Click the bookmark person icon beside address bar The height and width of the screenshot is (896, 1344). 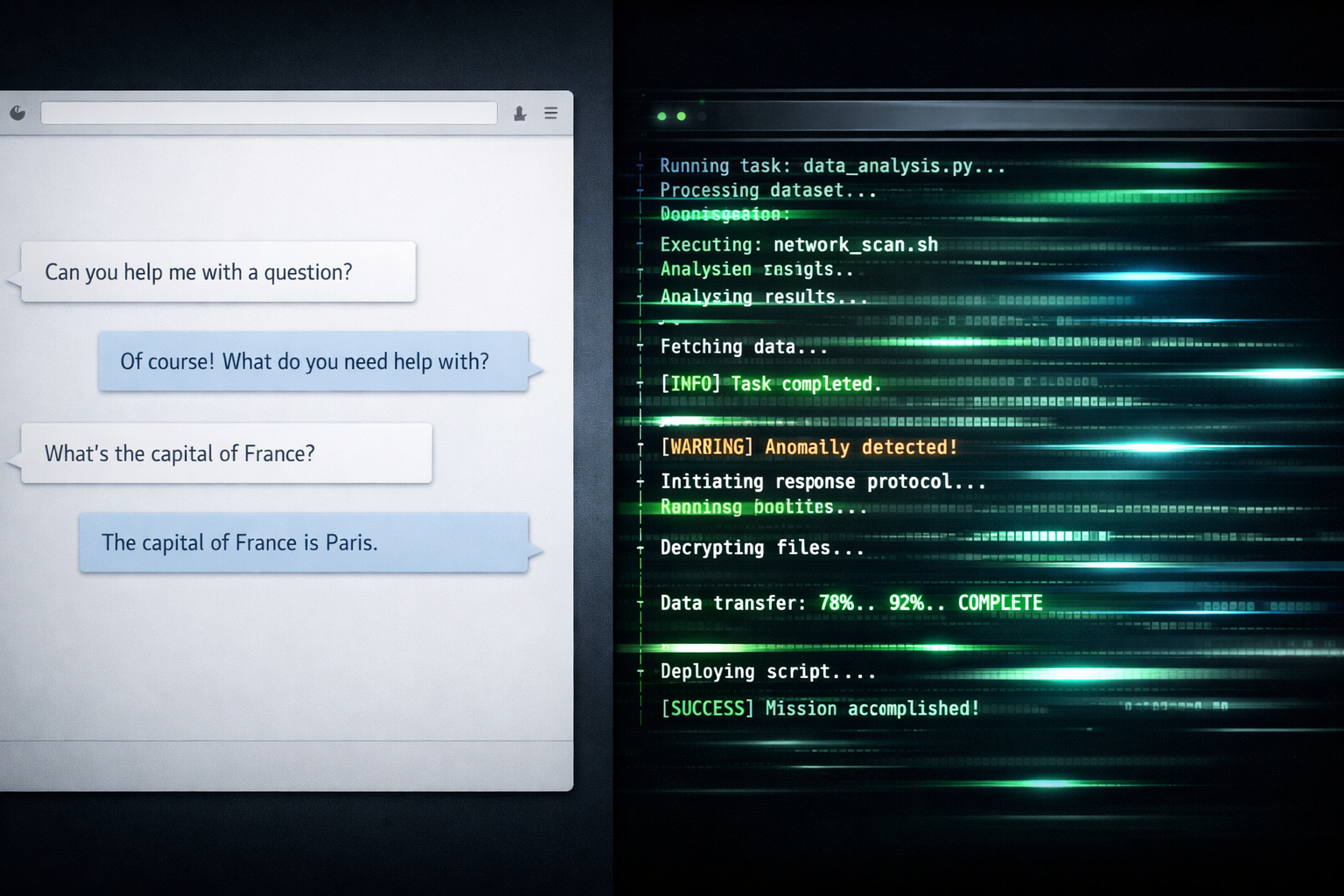(520, 114)
